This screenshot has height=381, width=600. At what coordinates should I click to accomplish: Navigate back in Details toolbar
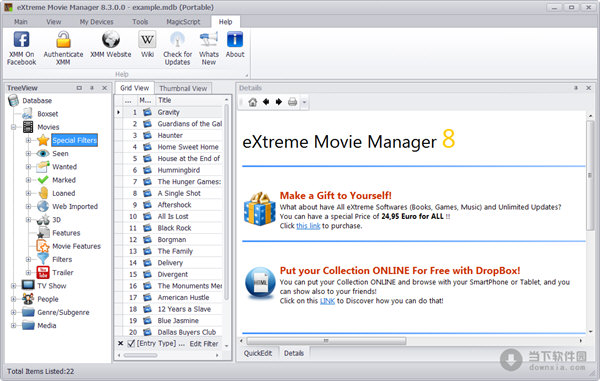(266, 102)
